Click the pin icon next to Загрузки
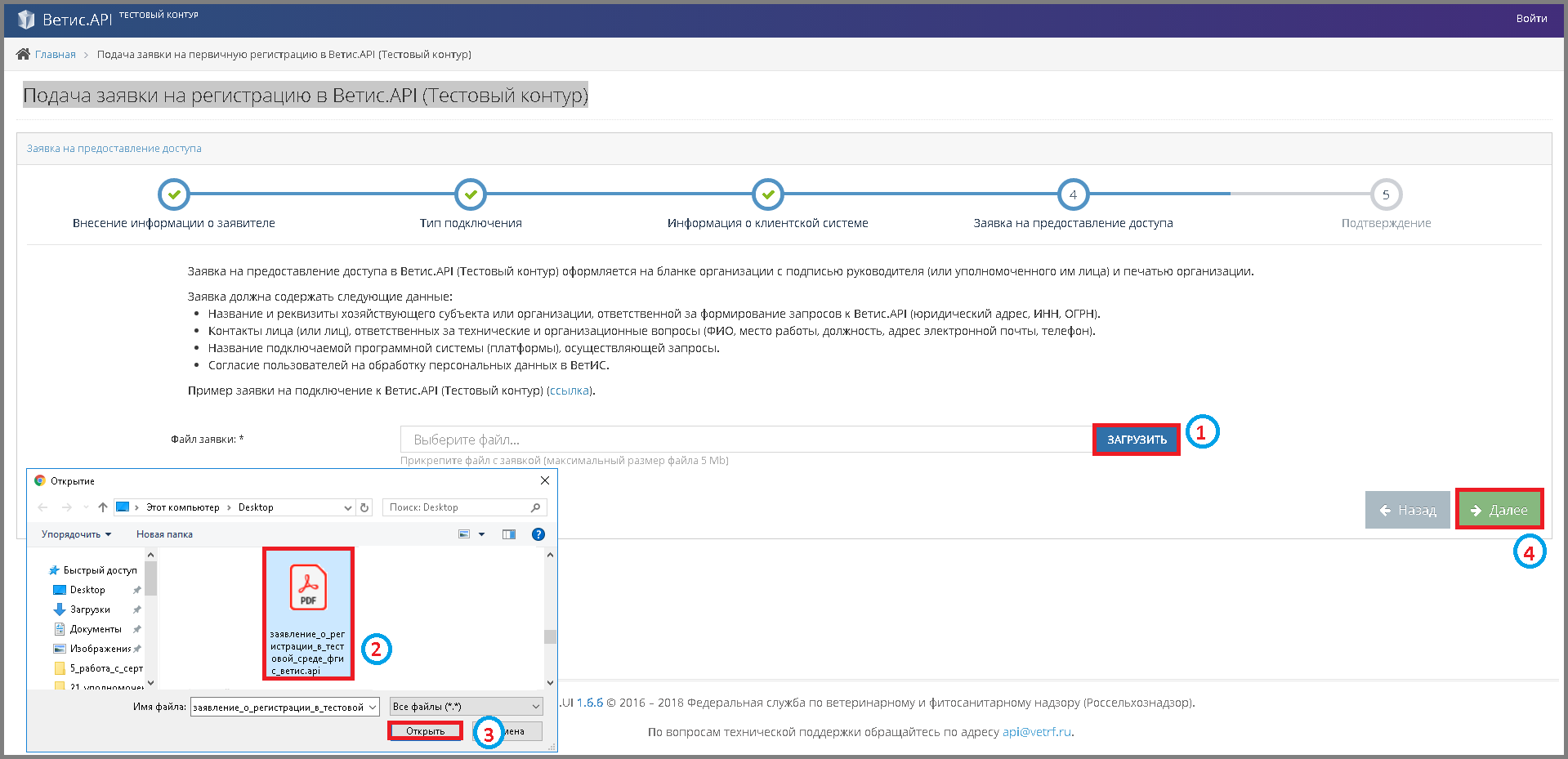This screenshot has height=759, width=1568. tap(136, 609)
